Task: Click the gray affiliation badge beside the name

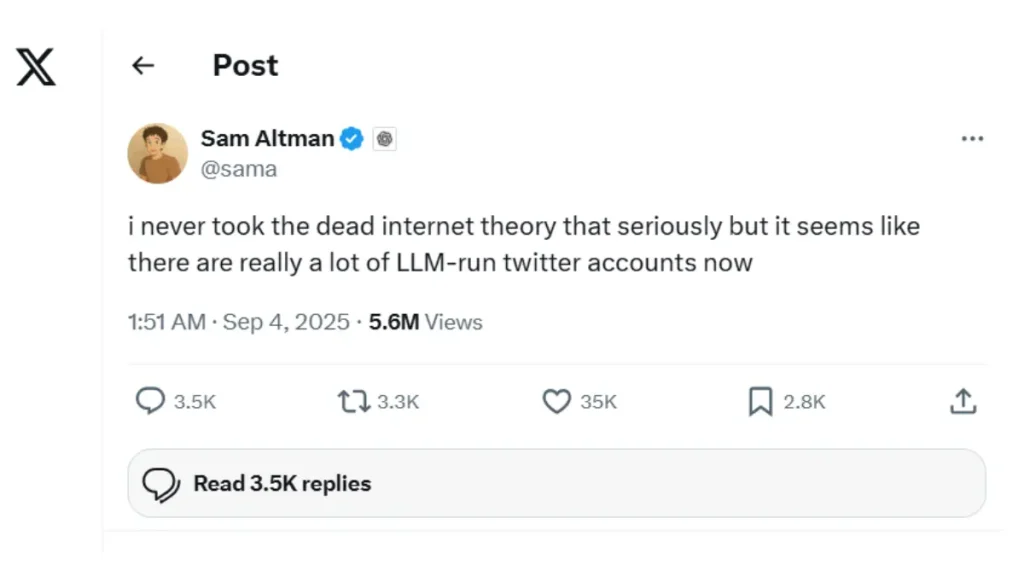Action: pyautogui.click(x=385, y=139)
